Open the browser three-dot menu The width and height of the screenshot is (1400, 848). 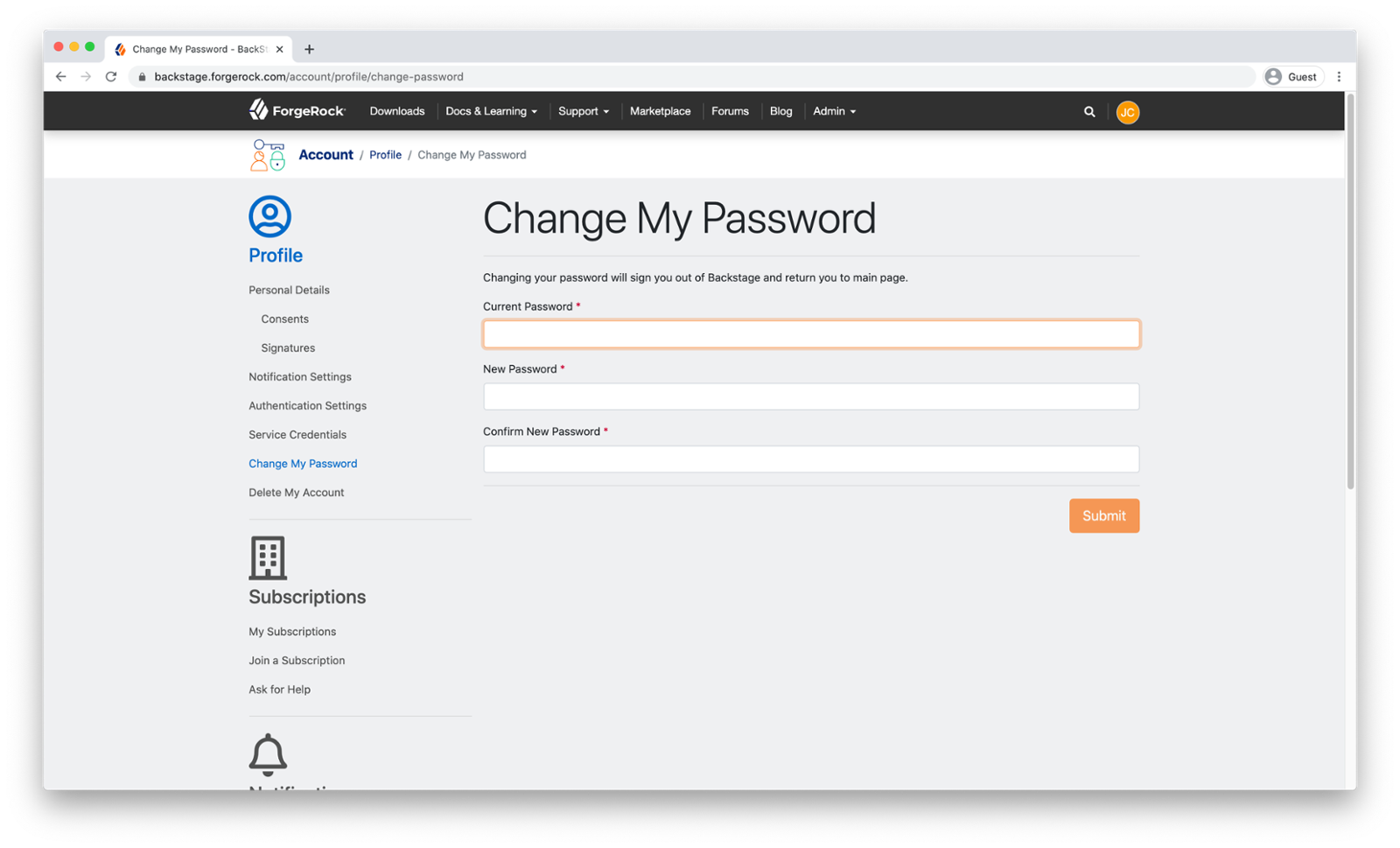(1339, 77)
